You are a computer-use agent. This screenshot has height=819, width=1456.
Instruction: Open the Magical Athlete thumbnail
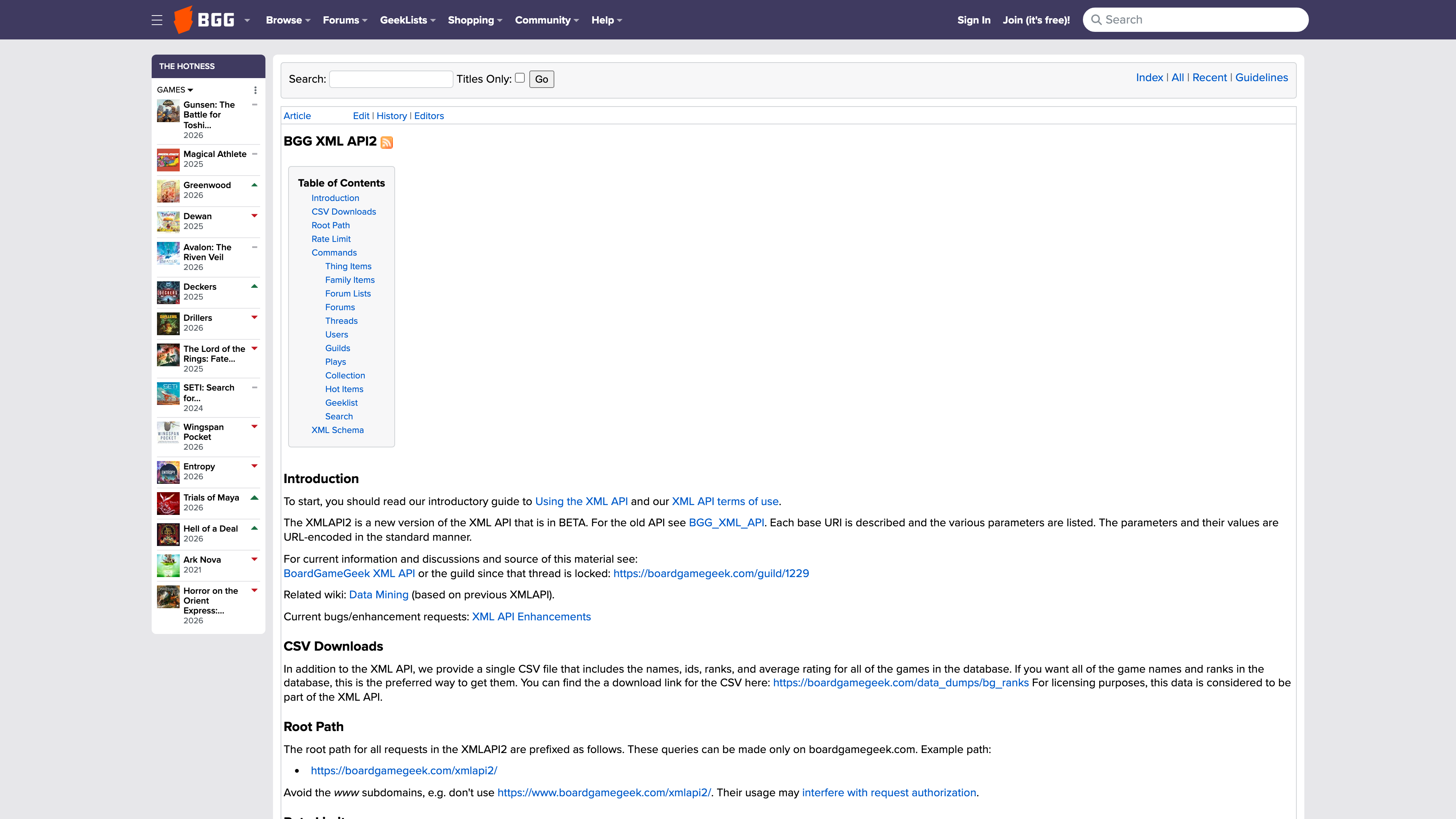click(168, 160)
